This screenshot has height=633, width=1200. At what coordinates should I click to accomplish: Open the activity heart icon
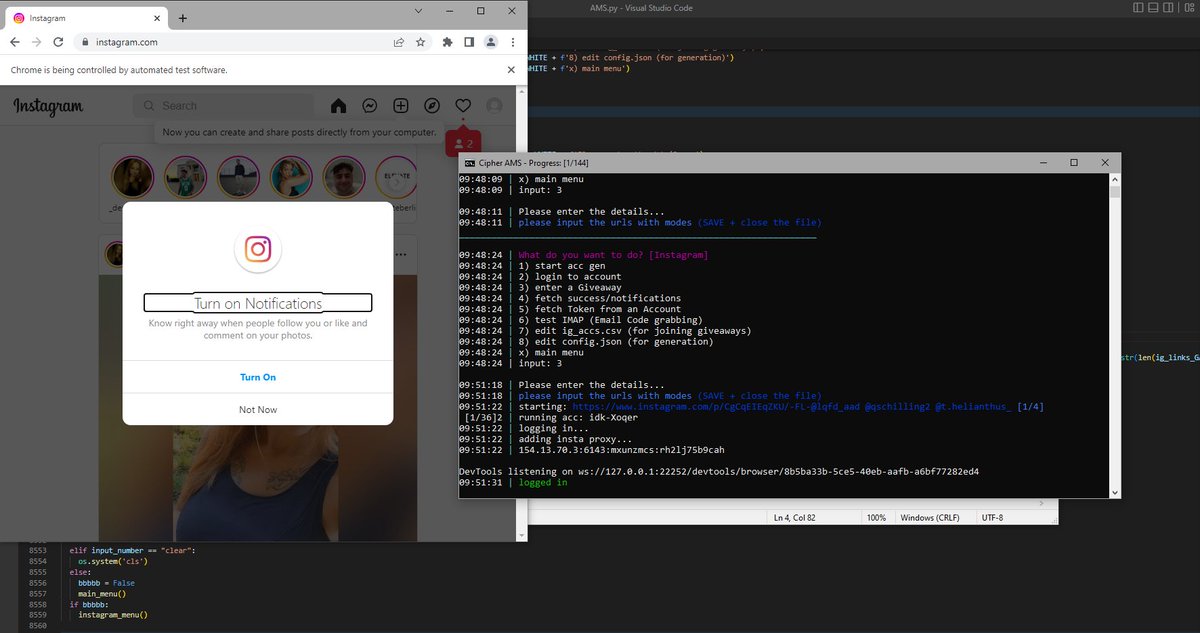pyautogui.click(x=463, y=106)
